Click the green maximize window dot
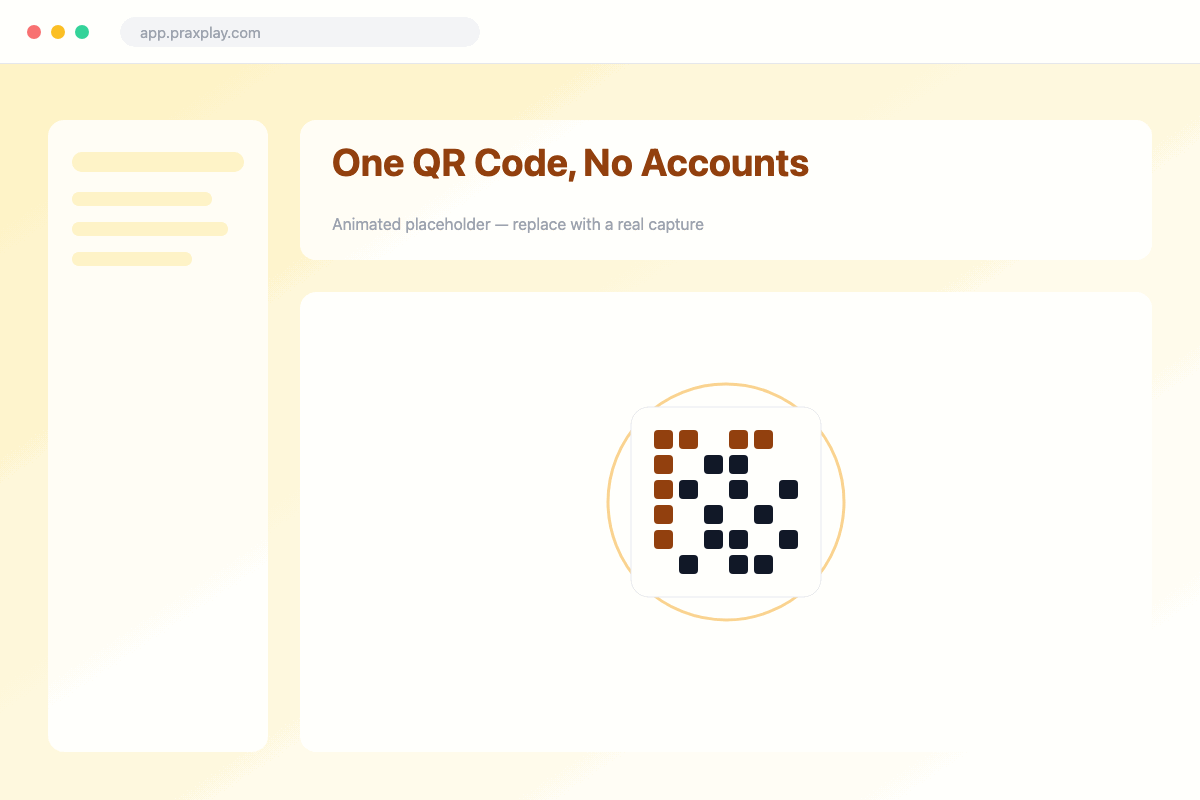1200x800 pixels. click(x=82, y=32)
